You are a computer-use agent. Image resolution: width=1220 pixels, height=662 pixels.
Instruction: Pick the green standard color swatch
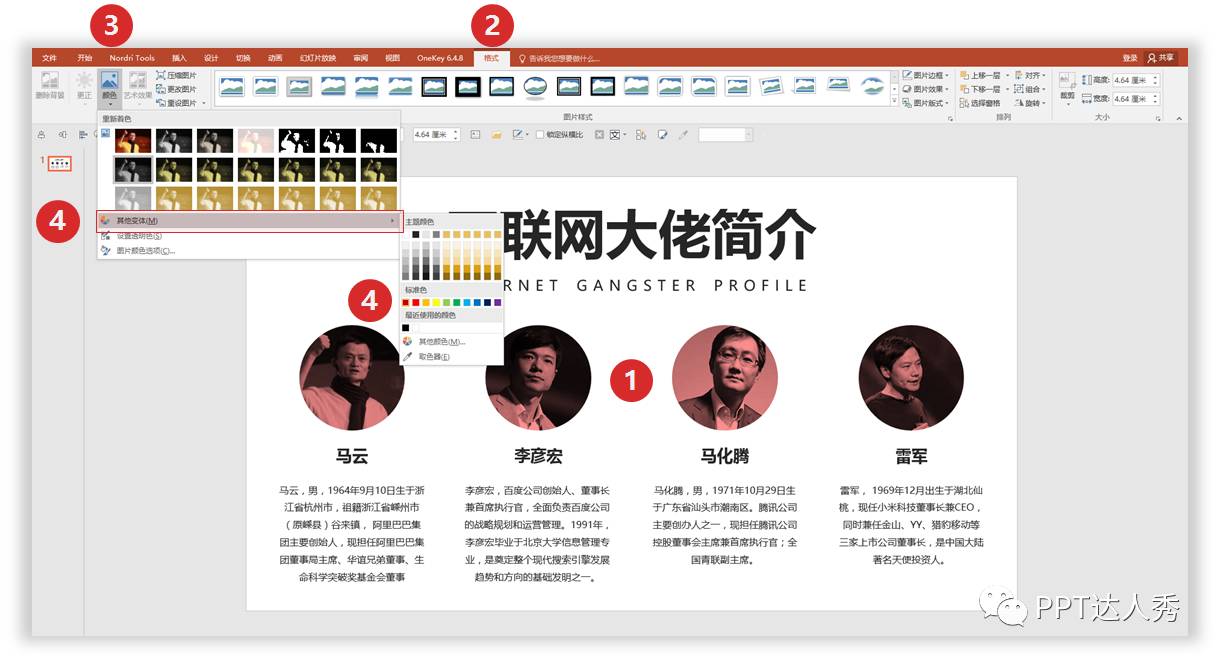(456, 302)
